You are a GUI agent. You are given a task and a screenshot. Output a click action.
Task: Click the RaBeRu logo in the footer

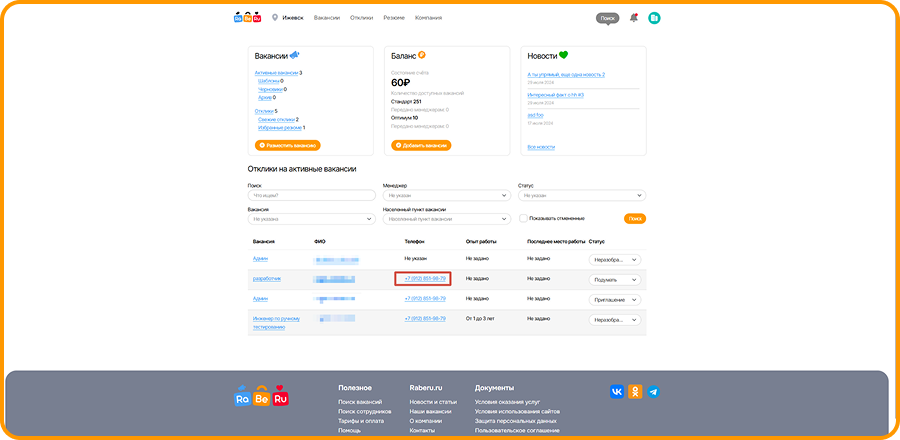[x=261, y=397]
